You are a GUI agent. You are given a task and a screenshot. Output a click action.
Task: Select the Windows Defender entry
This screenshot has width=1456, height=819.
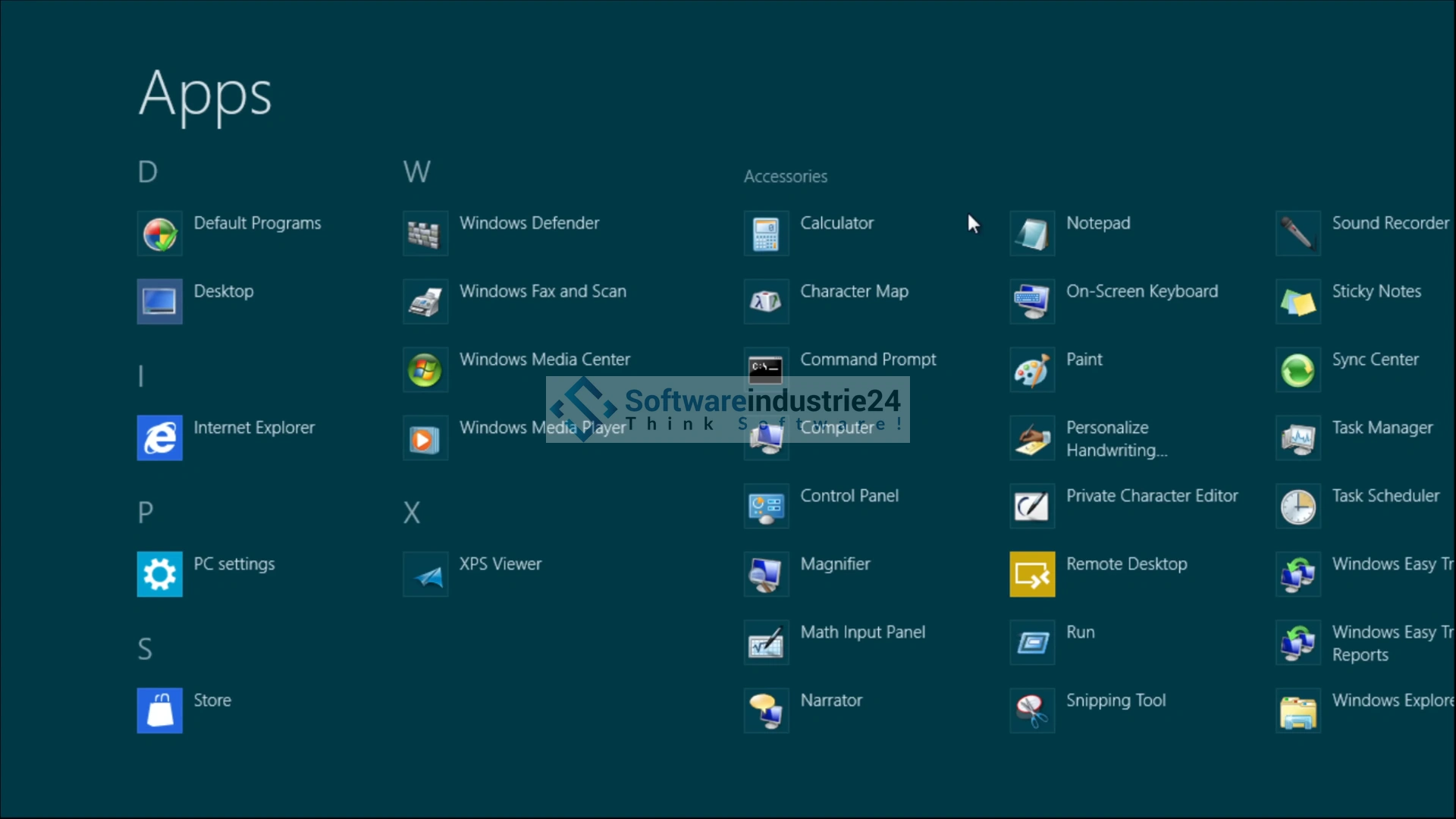tap(529, 223)
